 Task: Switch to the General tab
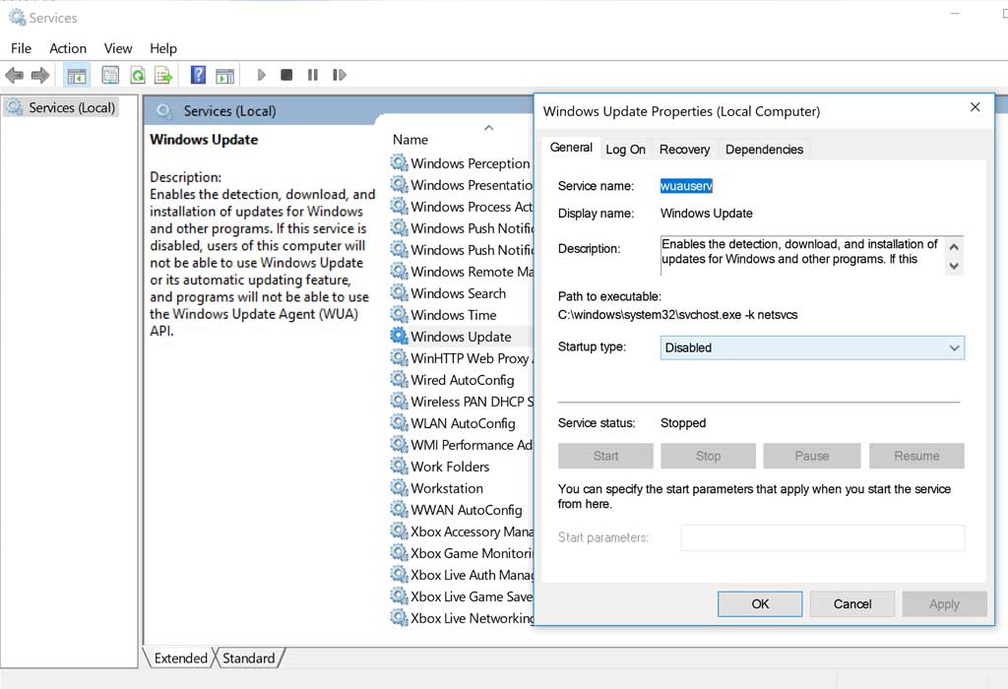(x=571, y=148)
